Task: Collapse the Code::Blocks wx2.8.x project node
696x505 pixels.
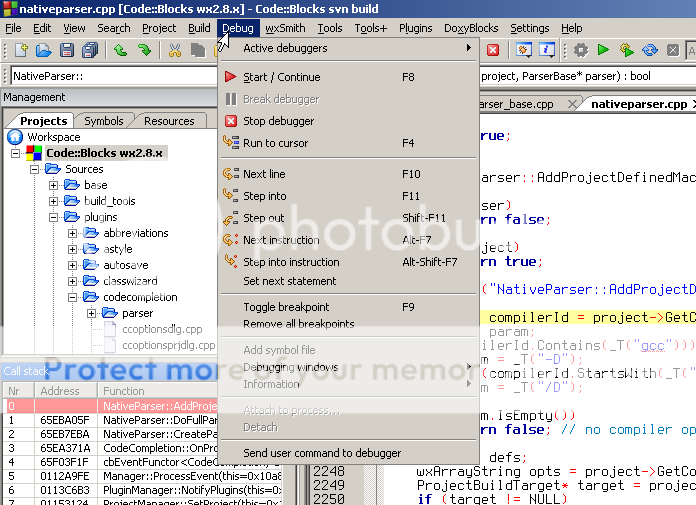Action: click(16, 154)
